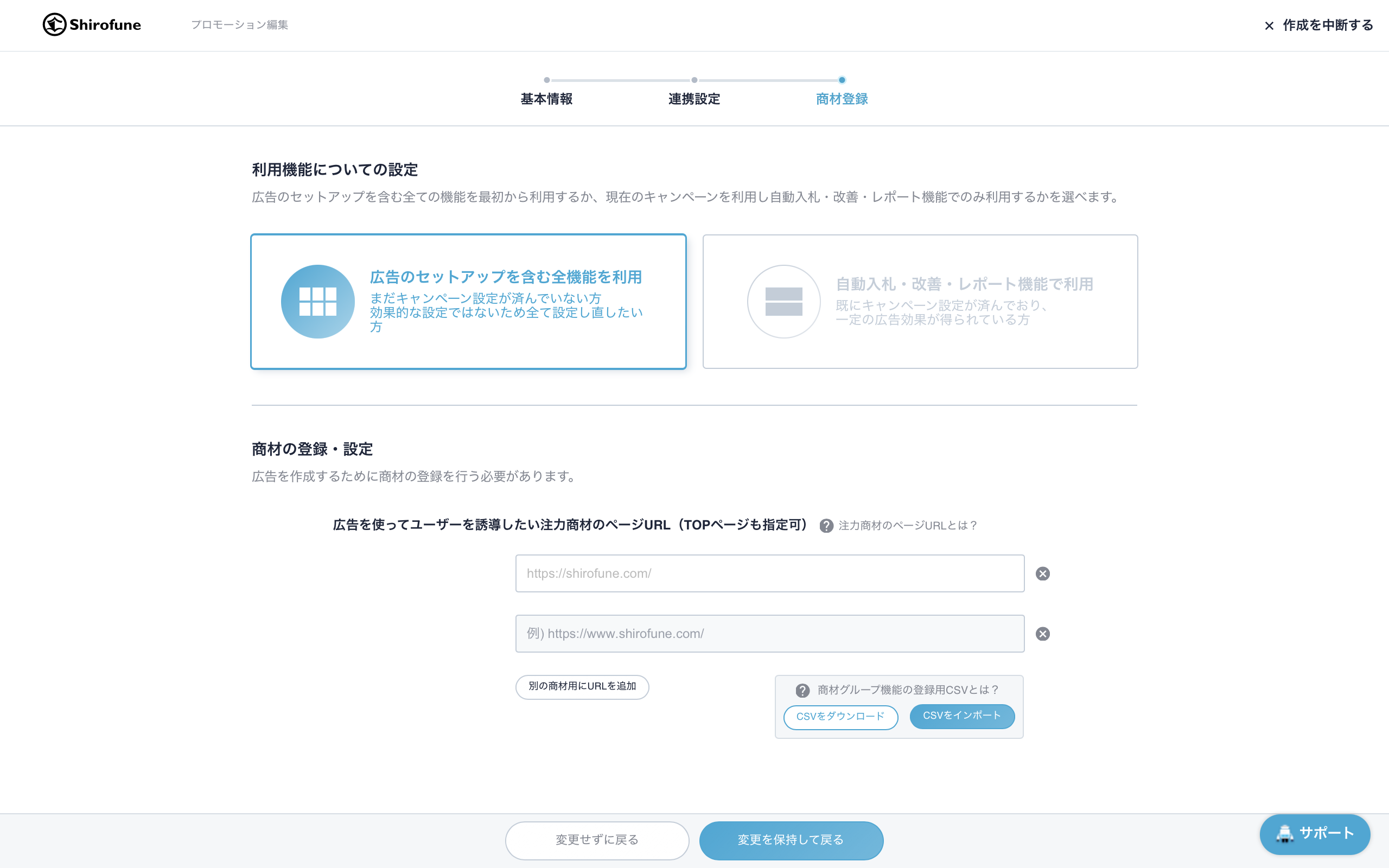Select the 商材登録 step label
1389x868 pixels.
[x=842, y=99]
